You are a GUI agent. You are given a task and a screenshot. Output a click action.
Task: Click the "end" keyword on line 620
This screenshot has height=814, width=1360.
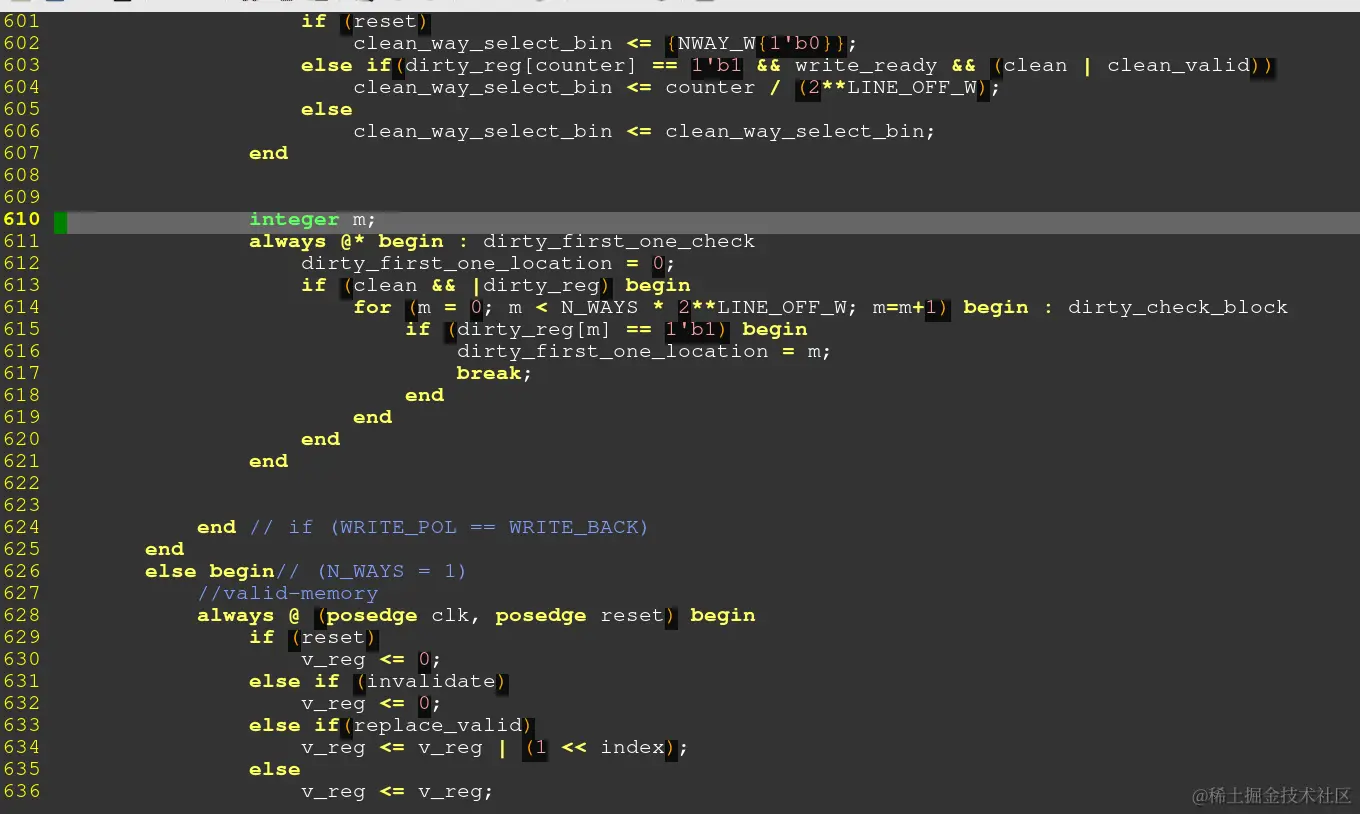[320, 440]
